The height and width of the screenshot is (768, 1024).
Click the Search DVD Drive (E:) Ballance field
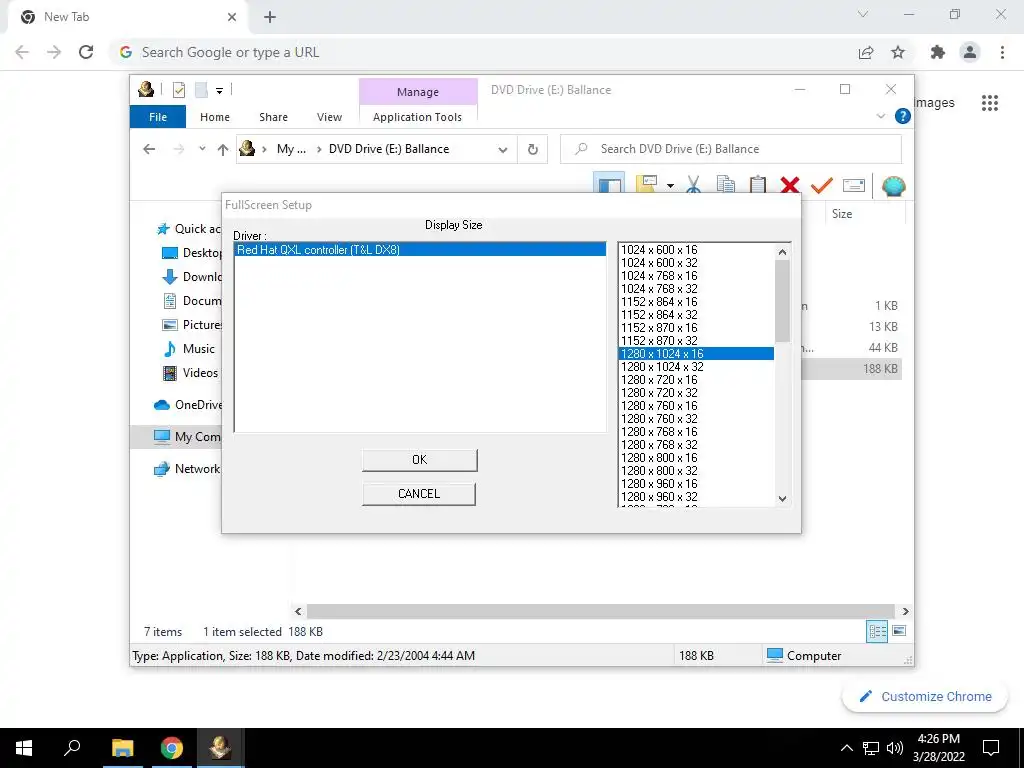731,149
